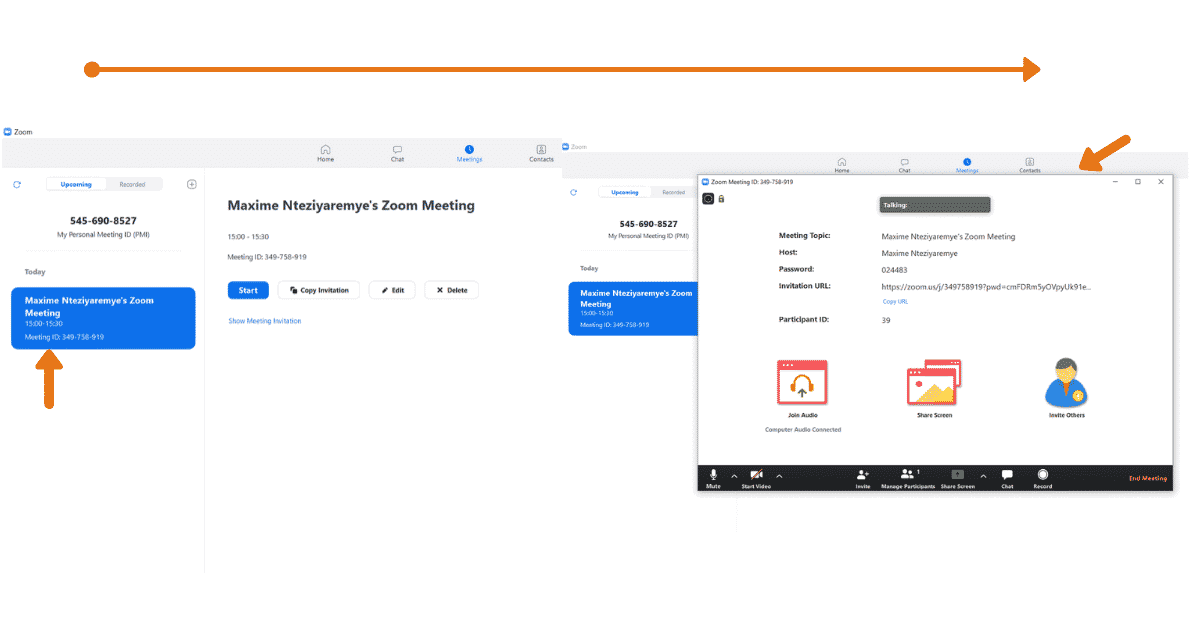The height and width of the screenshot is (628, 1200).
Task: Select Upcoming tab in right background window
Action: point(625,192)
